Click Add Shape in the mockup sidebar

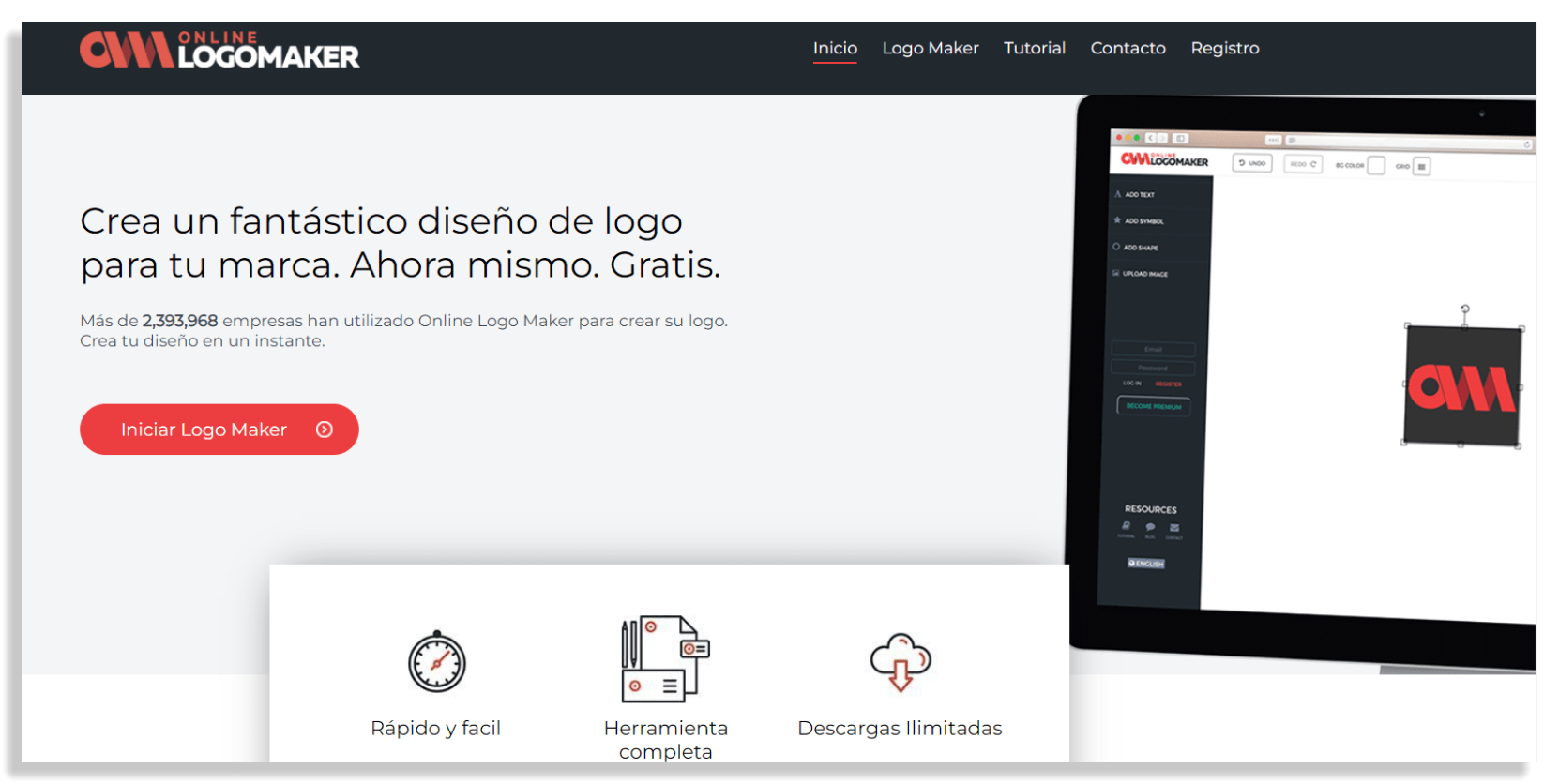pyautogui.click(x=1136, y=248)
